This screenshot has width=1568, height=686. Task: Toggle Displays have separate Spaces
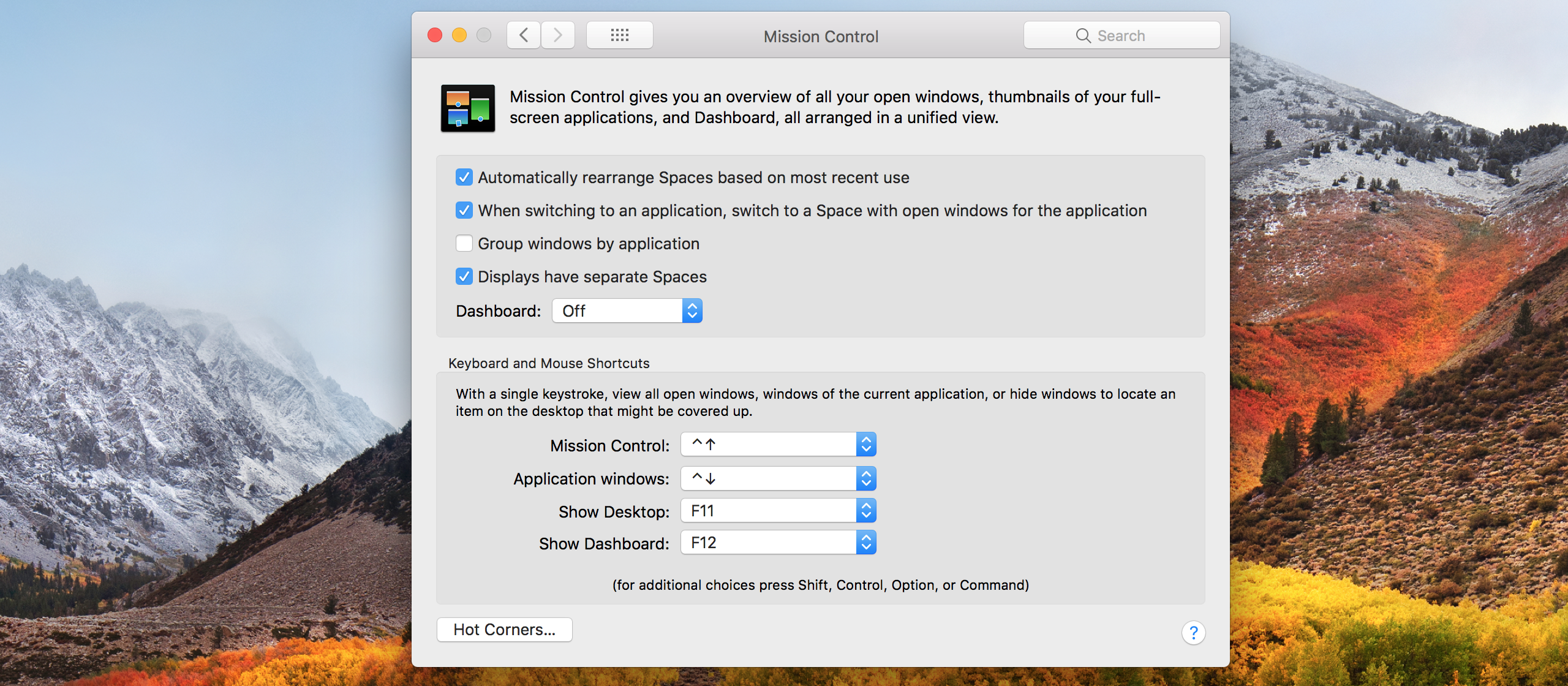[x=464, y=277]
